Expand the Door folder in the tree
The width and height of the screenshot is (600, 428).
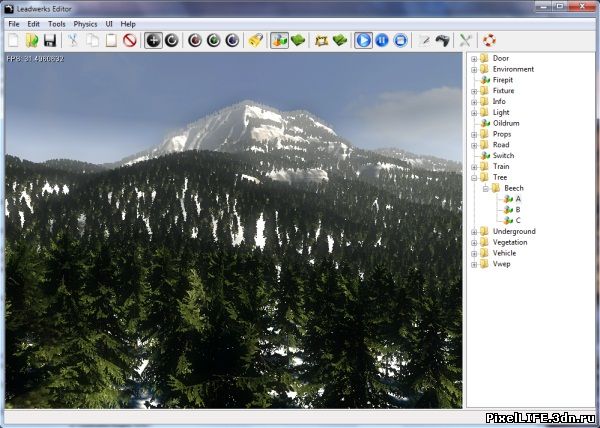pos(474,59)
